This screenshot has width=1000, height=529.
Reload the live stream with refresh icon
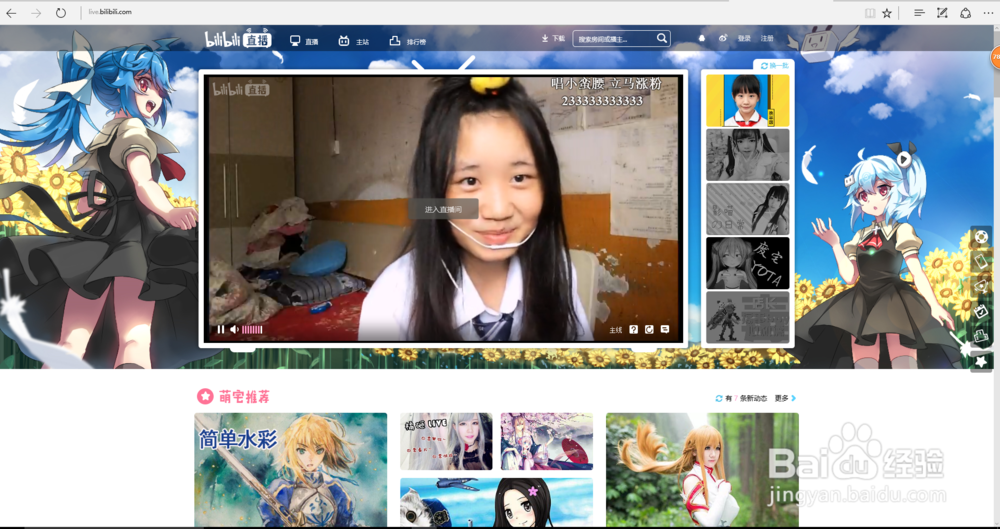pos(649,329)
